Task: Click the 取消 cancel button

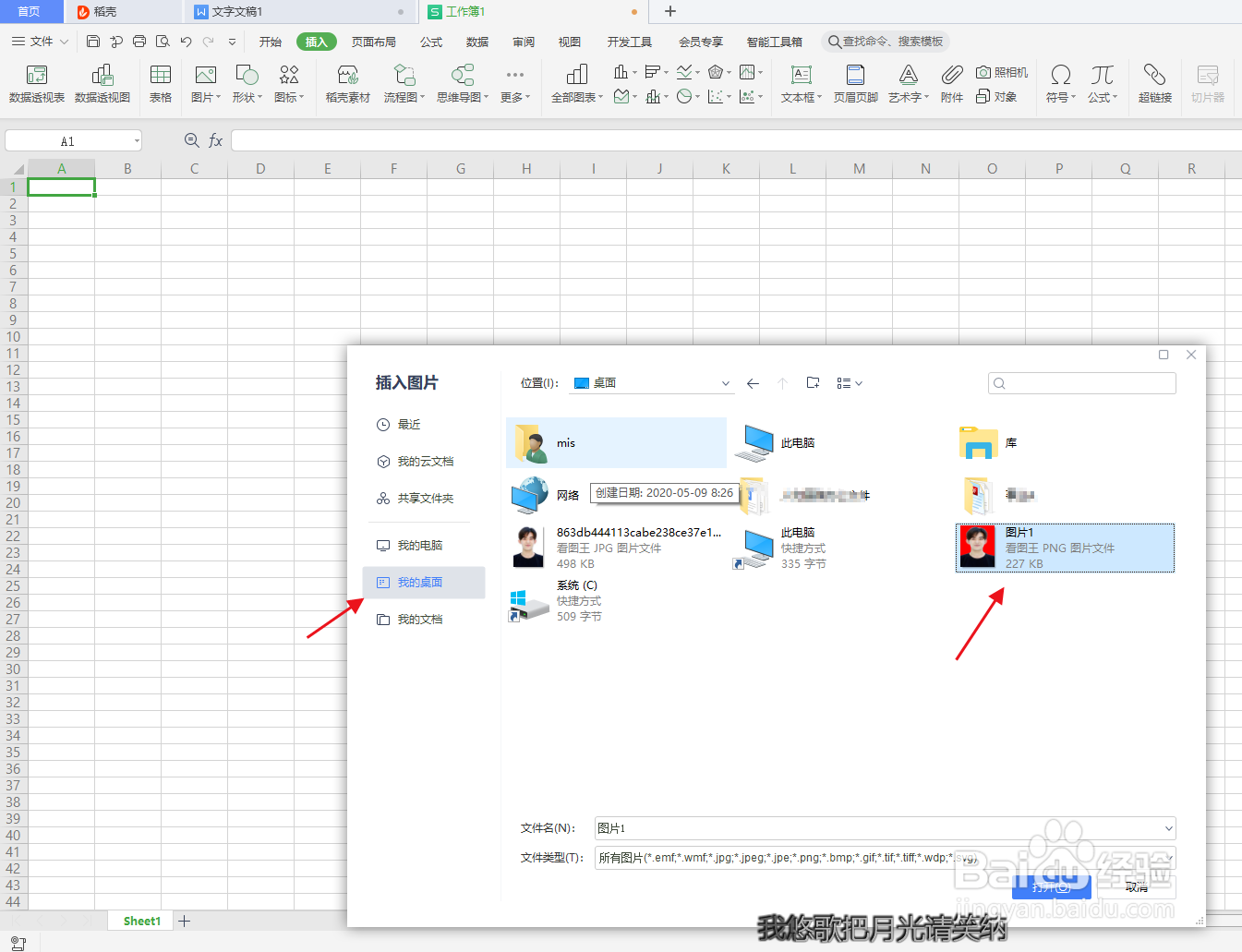Action: point(1137,887)
